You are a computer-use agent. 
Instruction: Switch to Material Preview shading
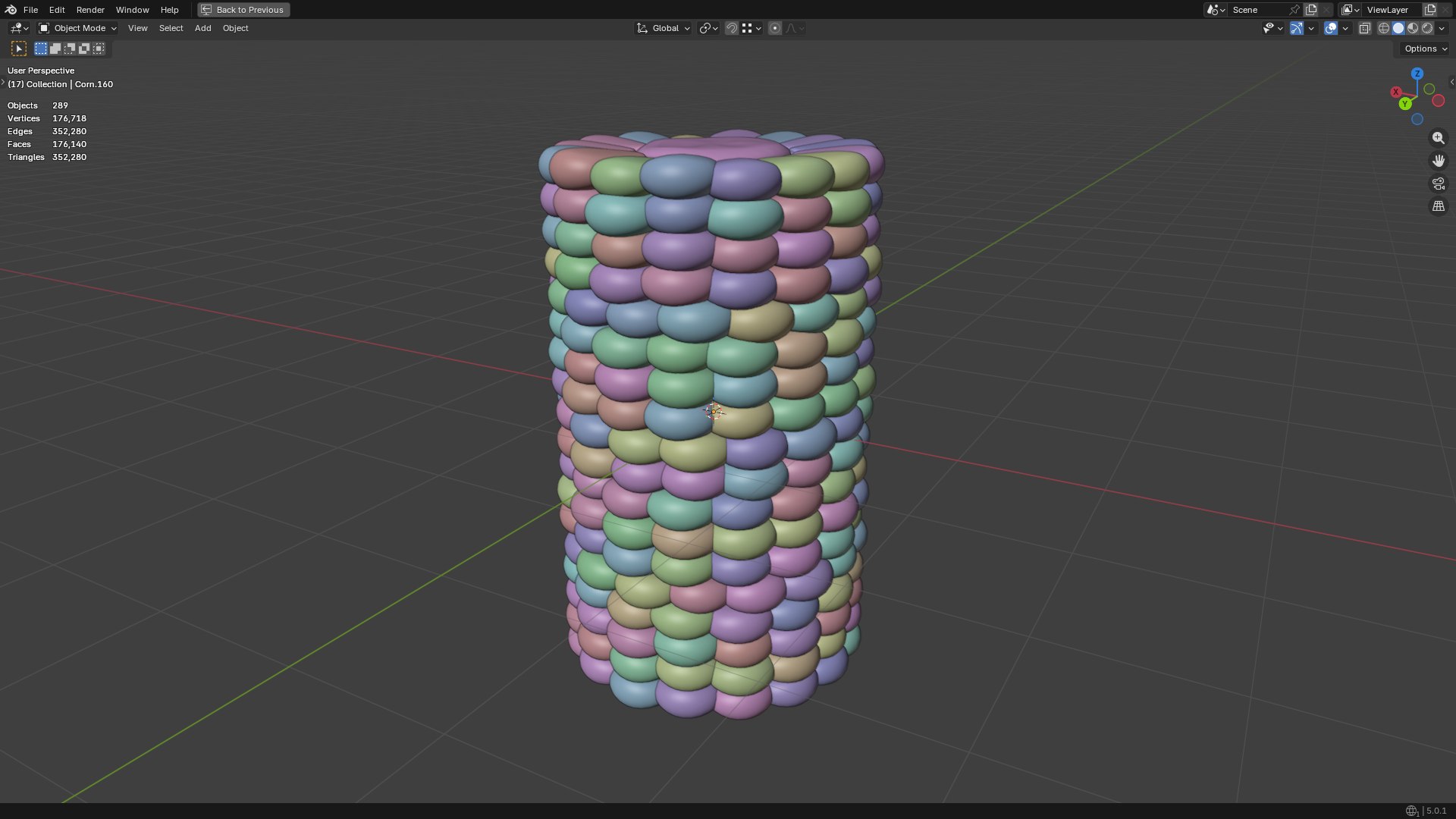(1413, 28)
